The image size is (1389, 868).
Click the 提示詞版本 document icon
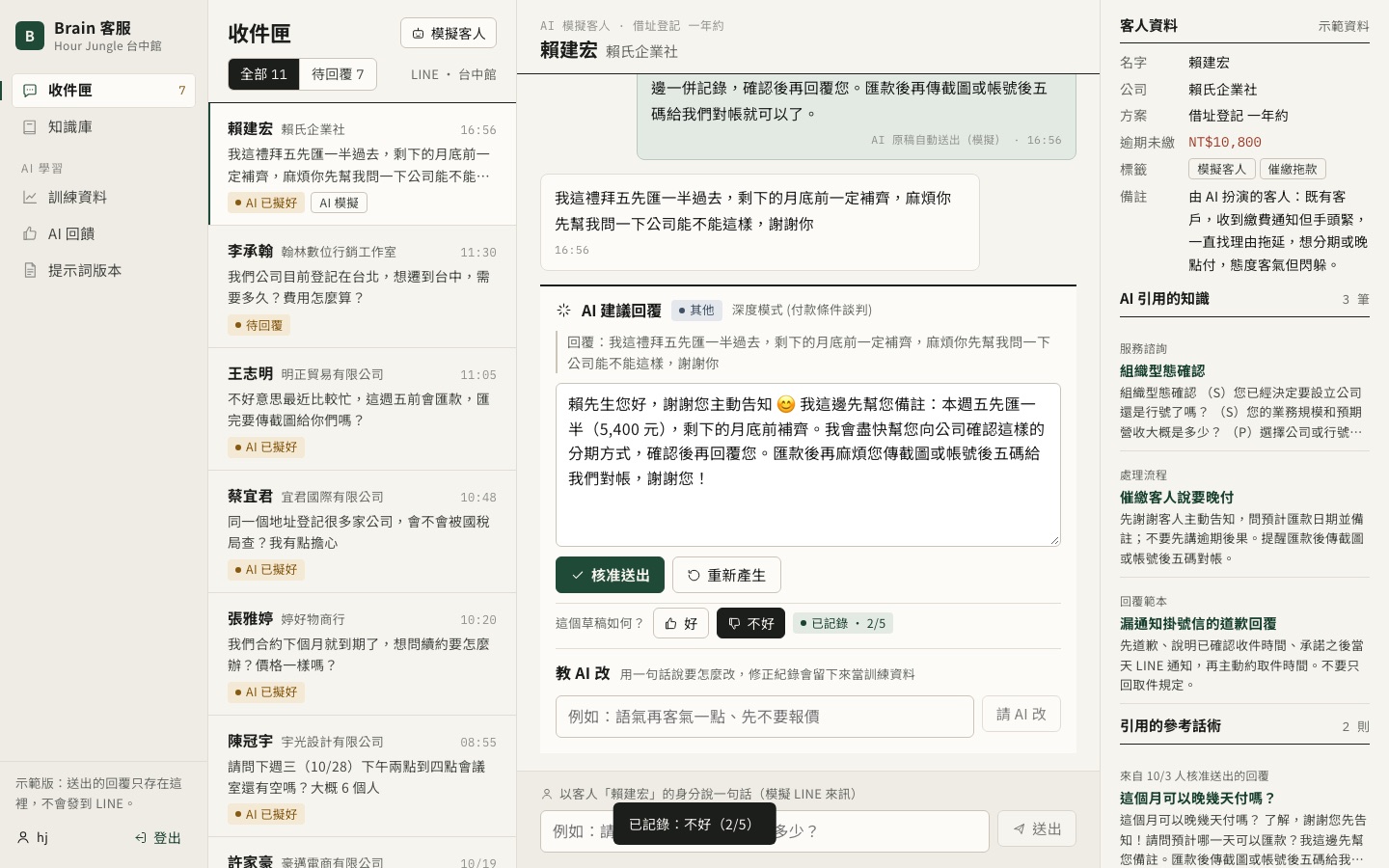(30, 270)
